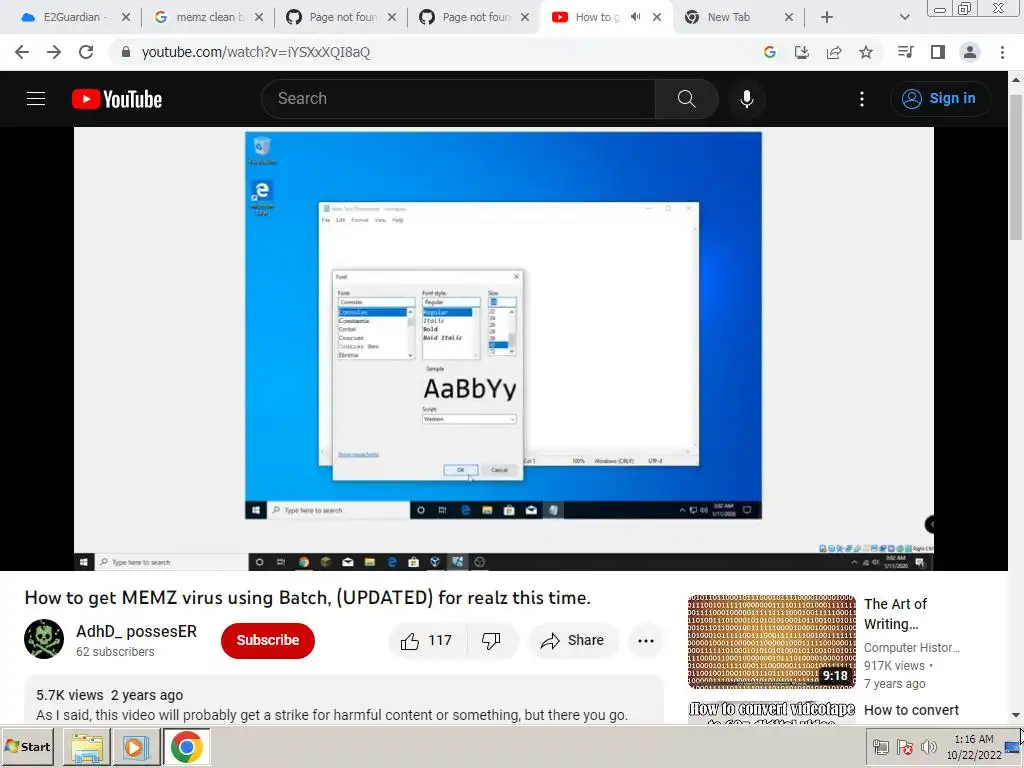Close the E2Guardian tab
The image size is (1024, 768).
[x=125, y=17]
